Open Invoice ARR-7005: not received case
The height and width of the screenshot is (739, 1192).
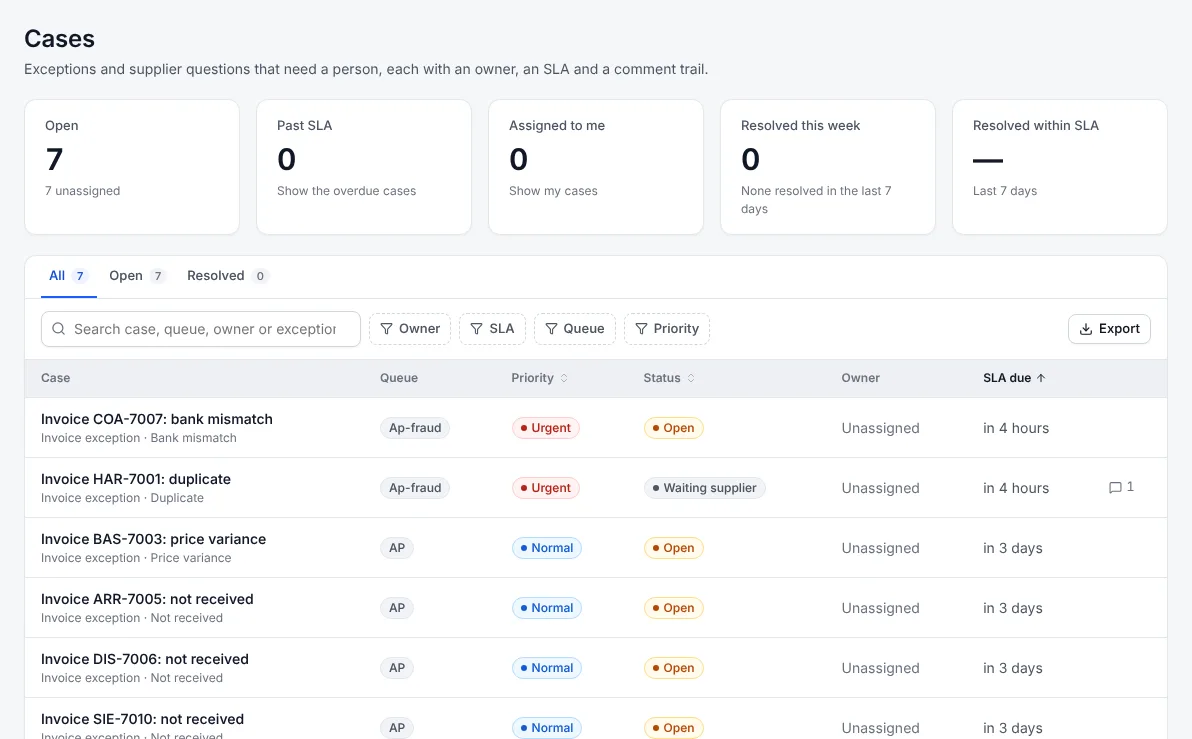147,600
